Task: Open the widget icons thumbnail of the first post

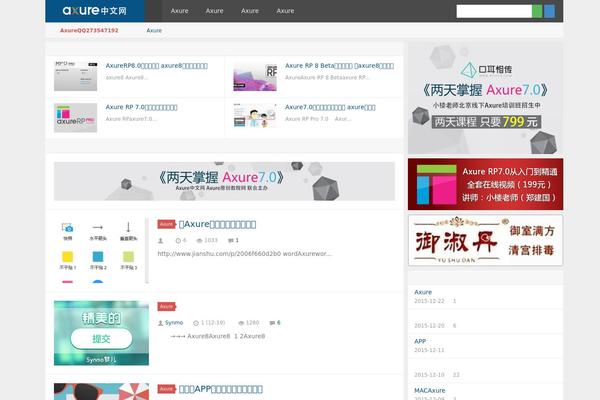Action: pos(99,251)
